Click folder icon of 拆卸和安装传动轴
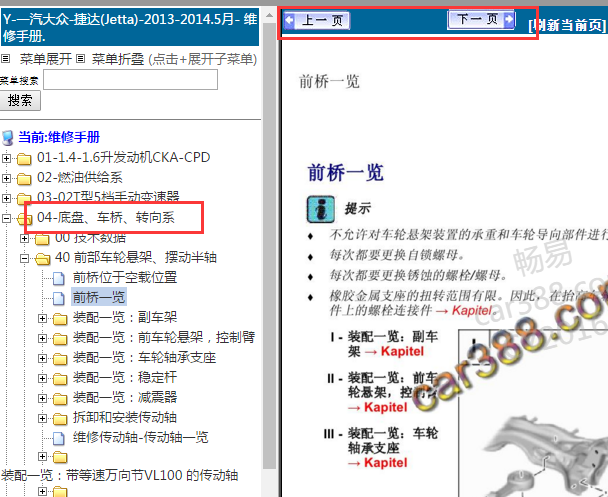This screenshot has height=497, width=608. [60, 418]
